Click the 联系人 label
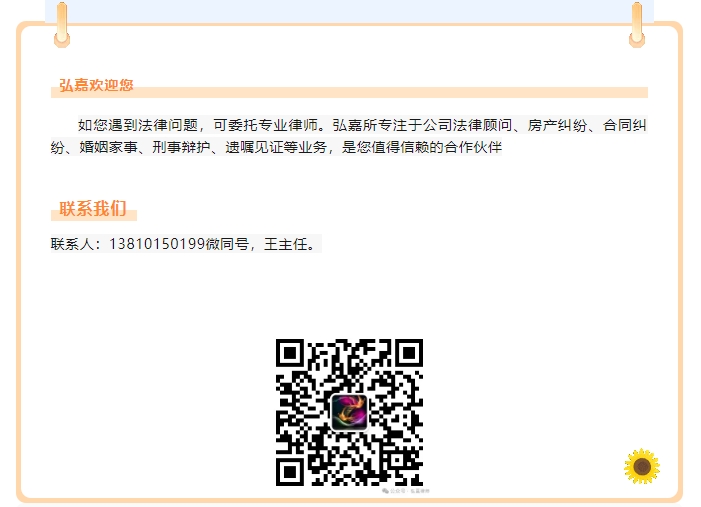Screen dimensions: 701x507 point(72,244)
